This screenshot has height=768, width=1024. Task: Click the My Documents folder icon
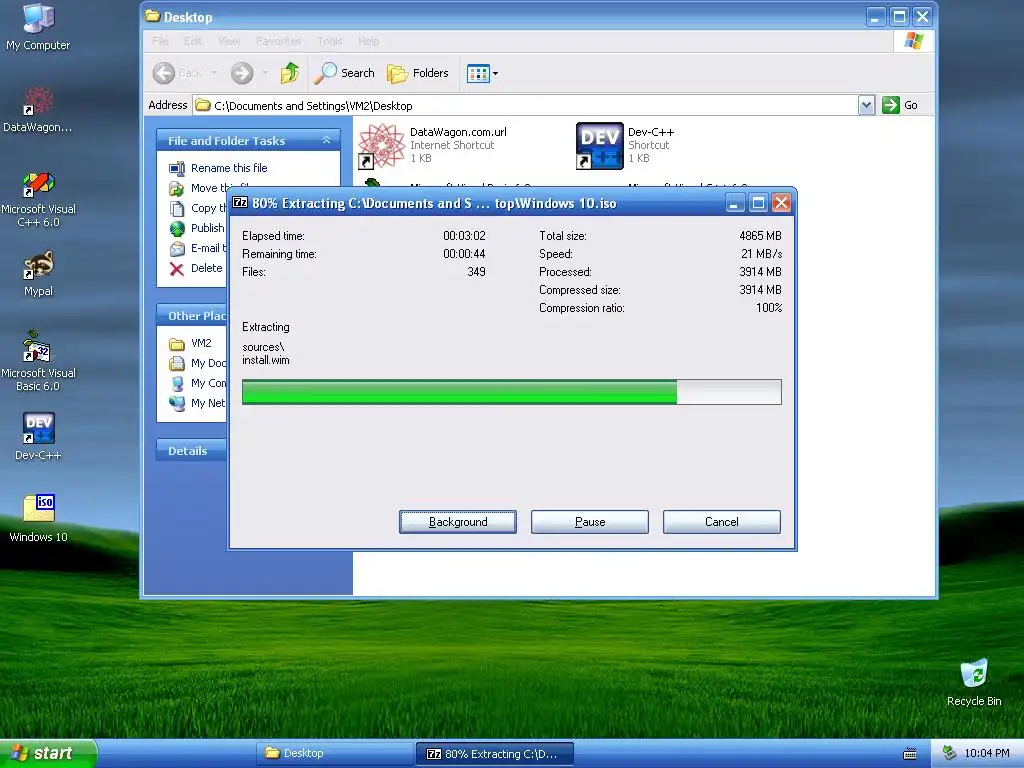177,364
